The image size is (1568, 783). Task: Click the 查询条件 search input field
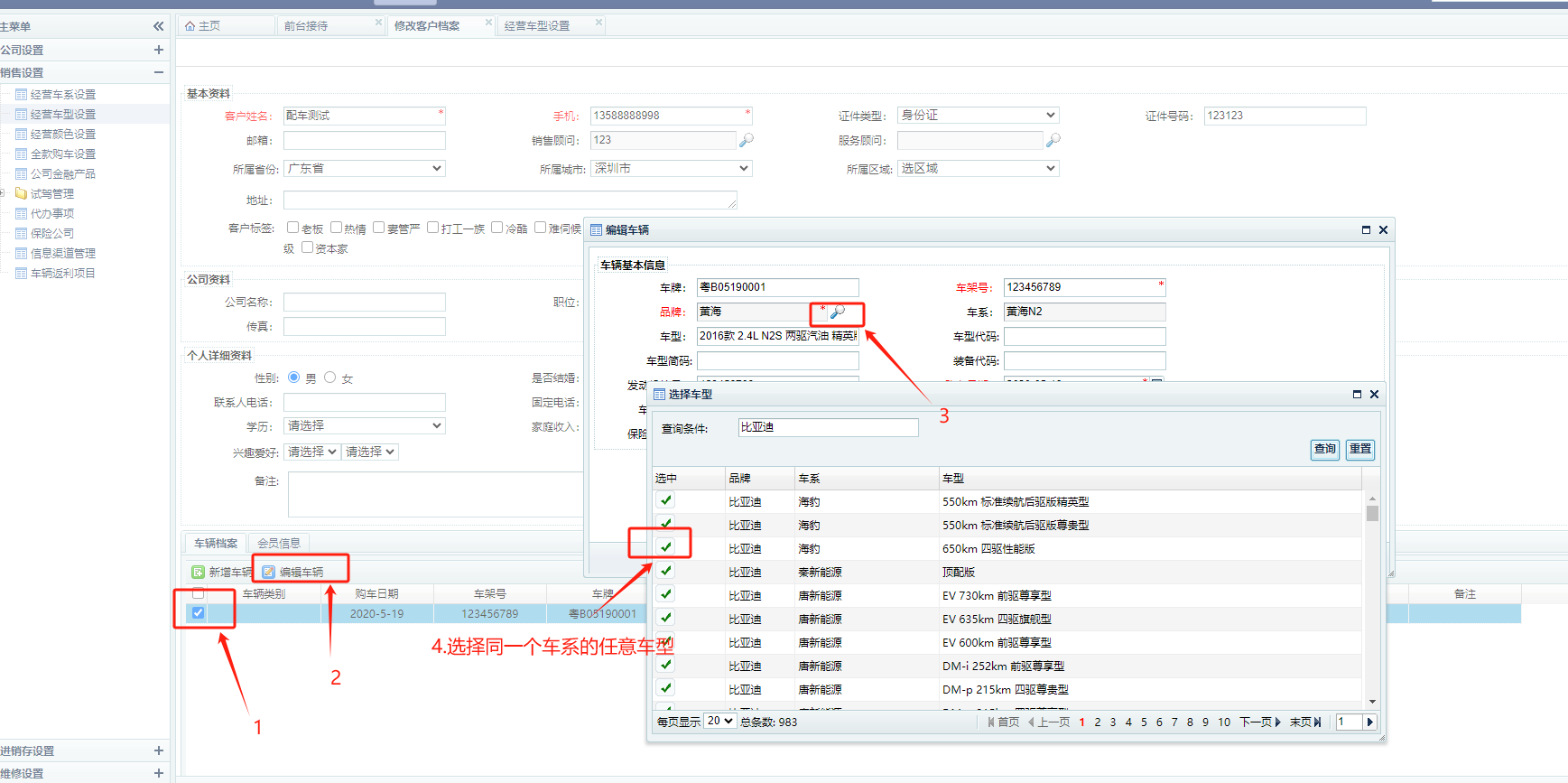(x=828, y=427)
